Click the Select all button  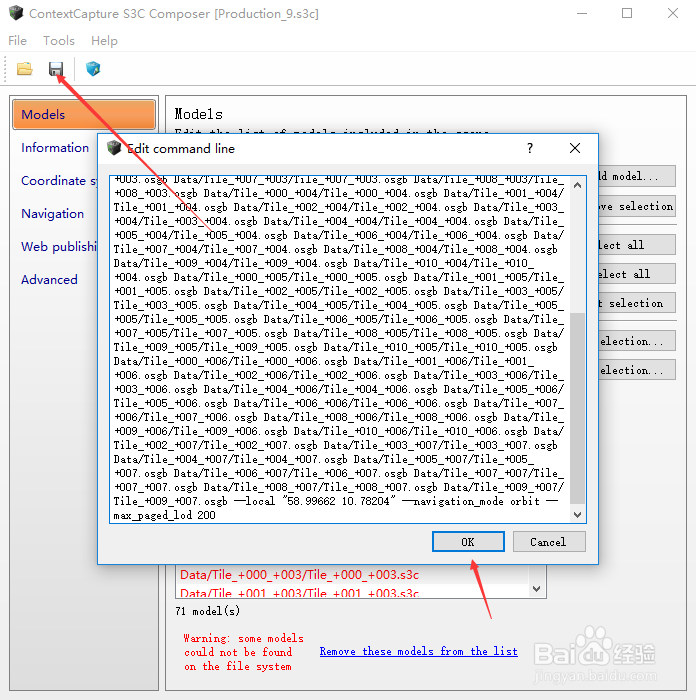pos(637,245)
